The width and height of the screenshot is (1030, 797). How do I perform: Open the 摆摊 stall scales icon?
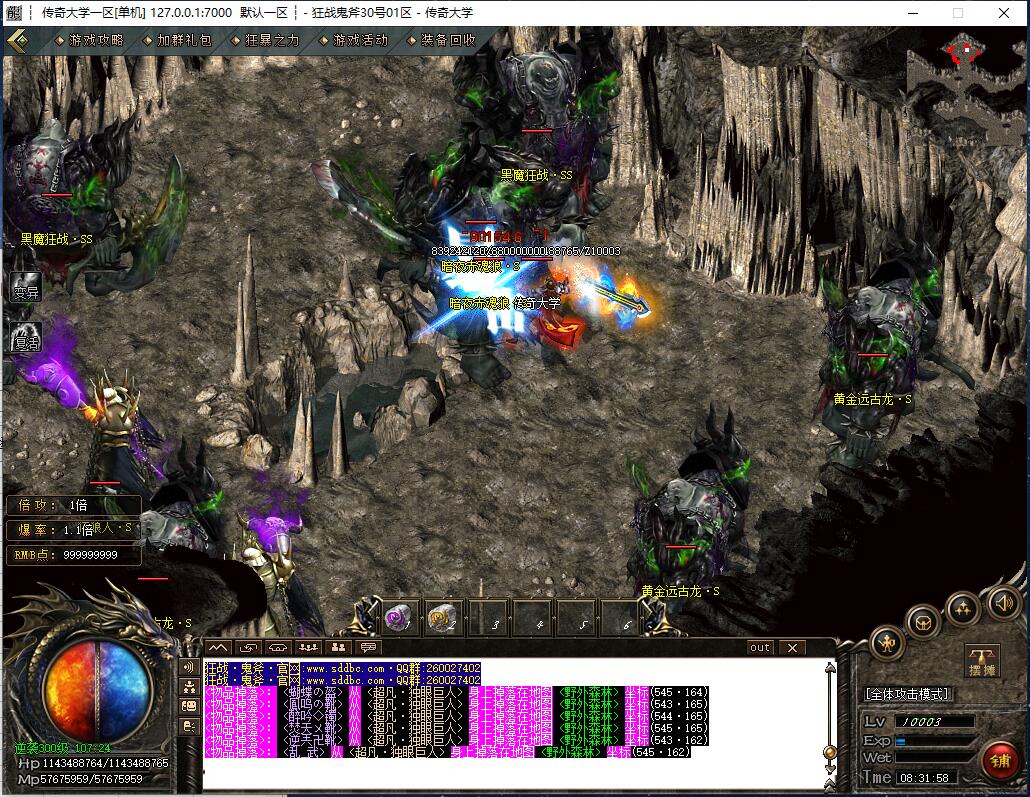coord(982,660)
